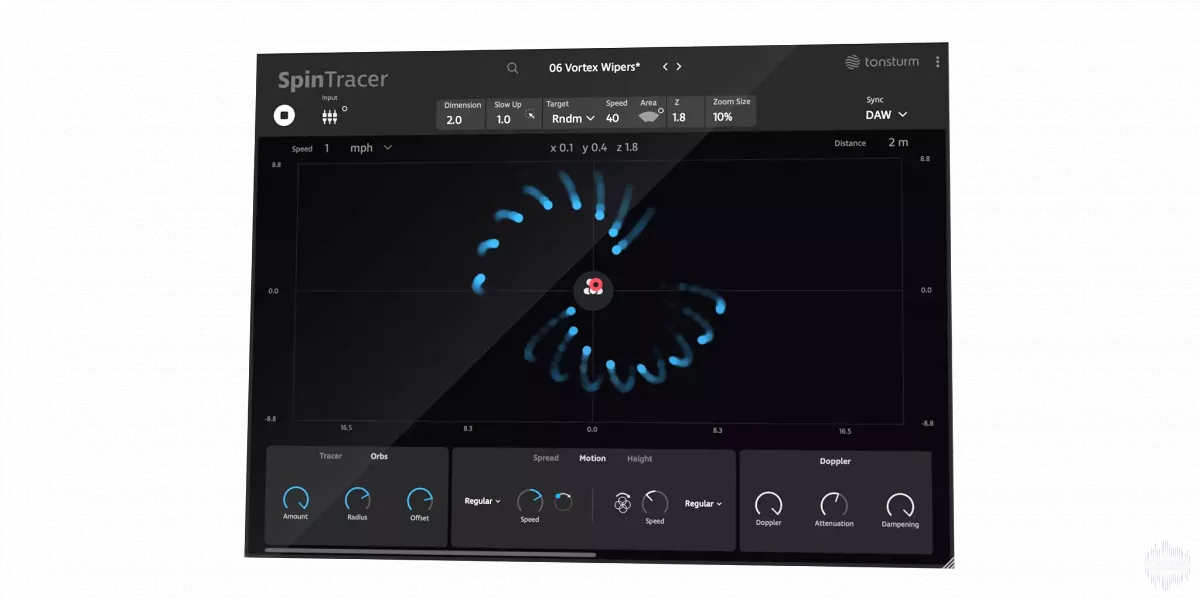The height and width of the screenshot is (600, 1200).
Task: Open the input channel meters icon
Action: (x=329, y=117)
